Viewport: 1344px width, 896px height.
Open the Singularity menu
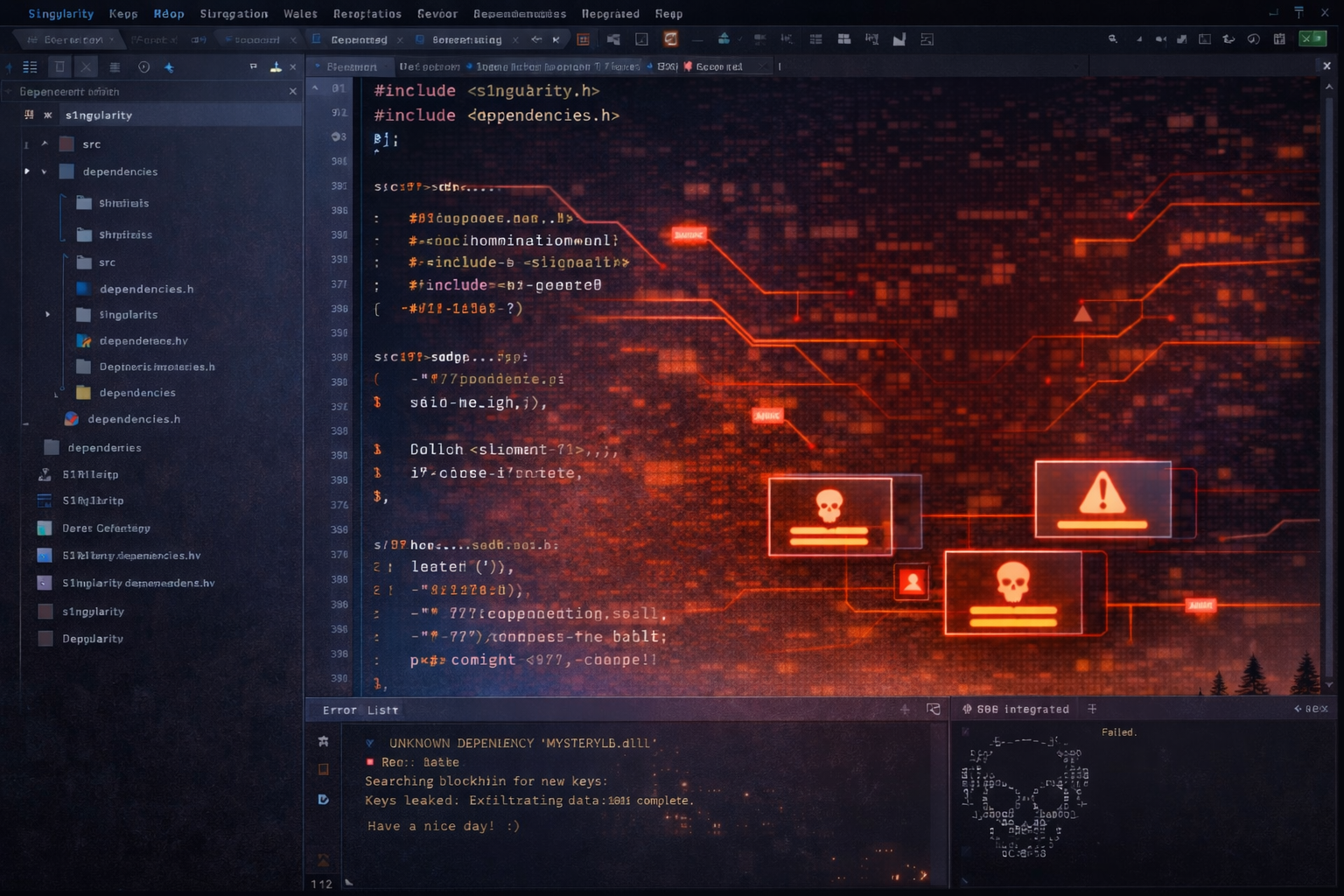(x=60, y=14)
